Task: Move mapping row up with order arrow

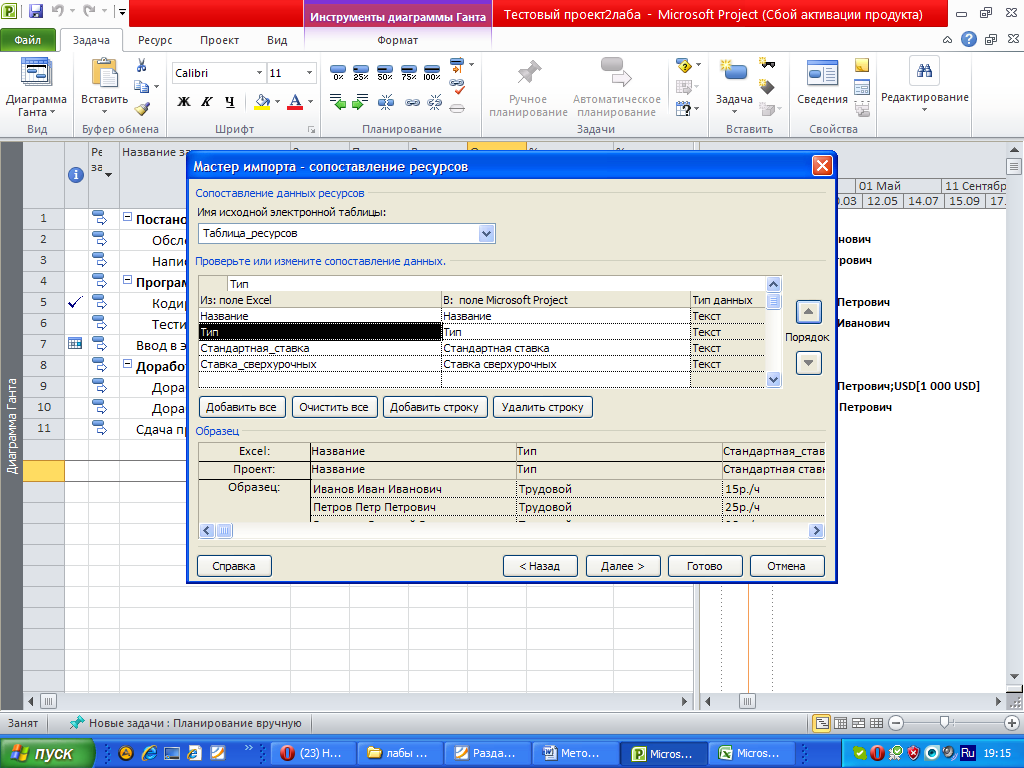Action: coord(808,312)
